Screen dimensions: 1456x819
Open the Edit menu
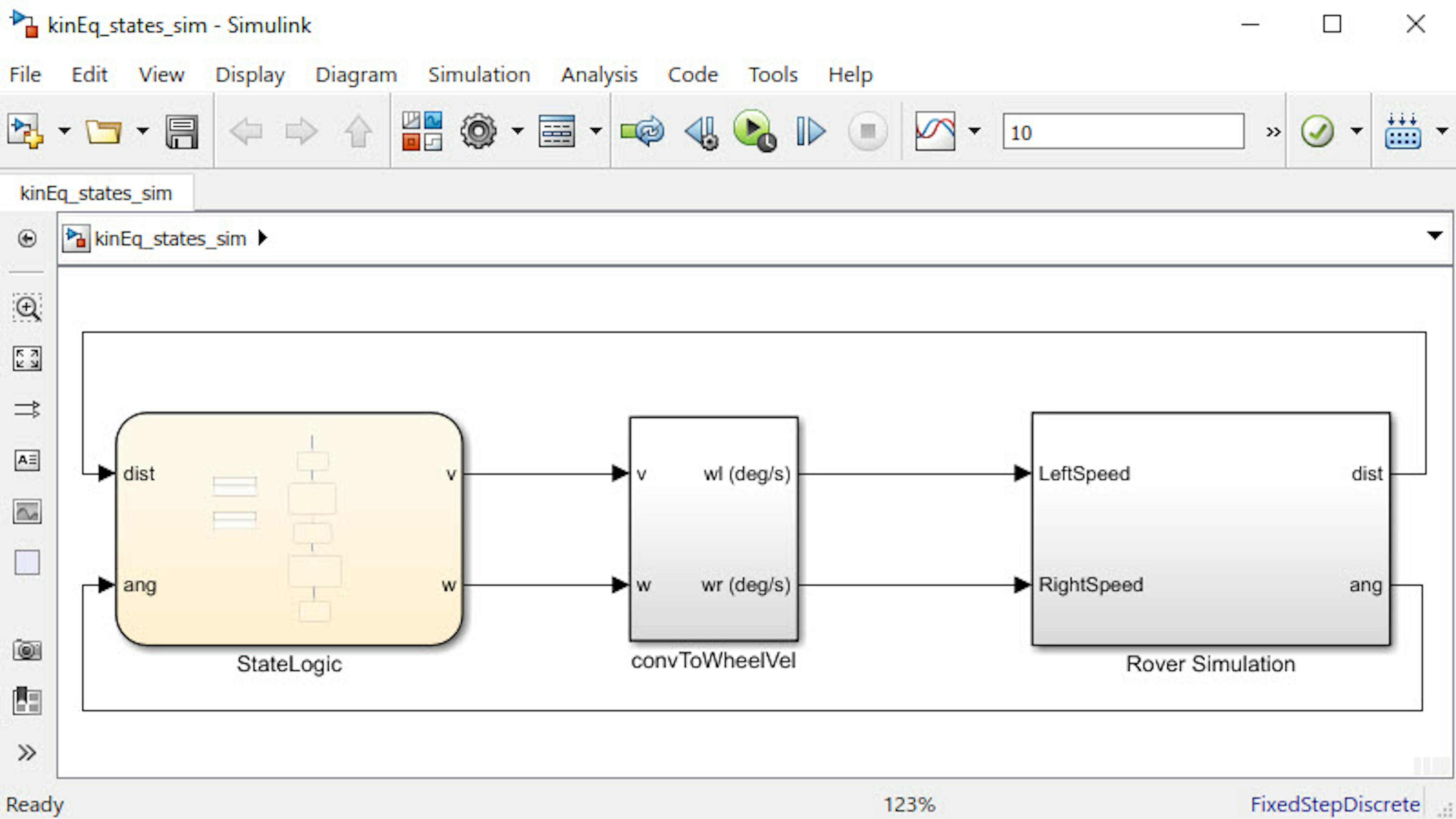pos(89,74)
